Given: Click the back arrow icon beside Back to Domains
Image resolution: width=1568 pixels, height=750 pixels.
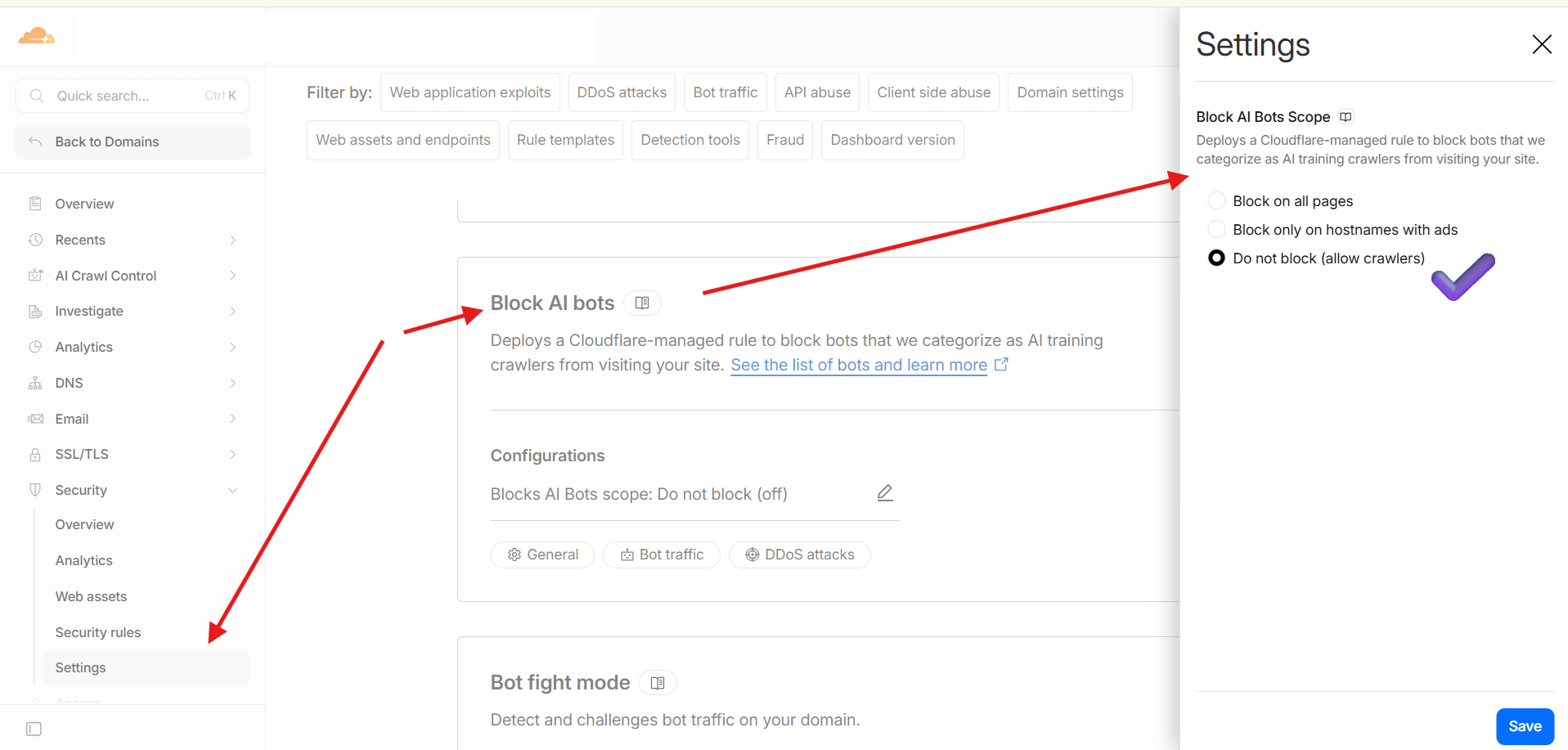Looking at the screenshot, I should click(35, 141).
